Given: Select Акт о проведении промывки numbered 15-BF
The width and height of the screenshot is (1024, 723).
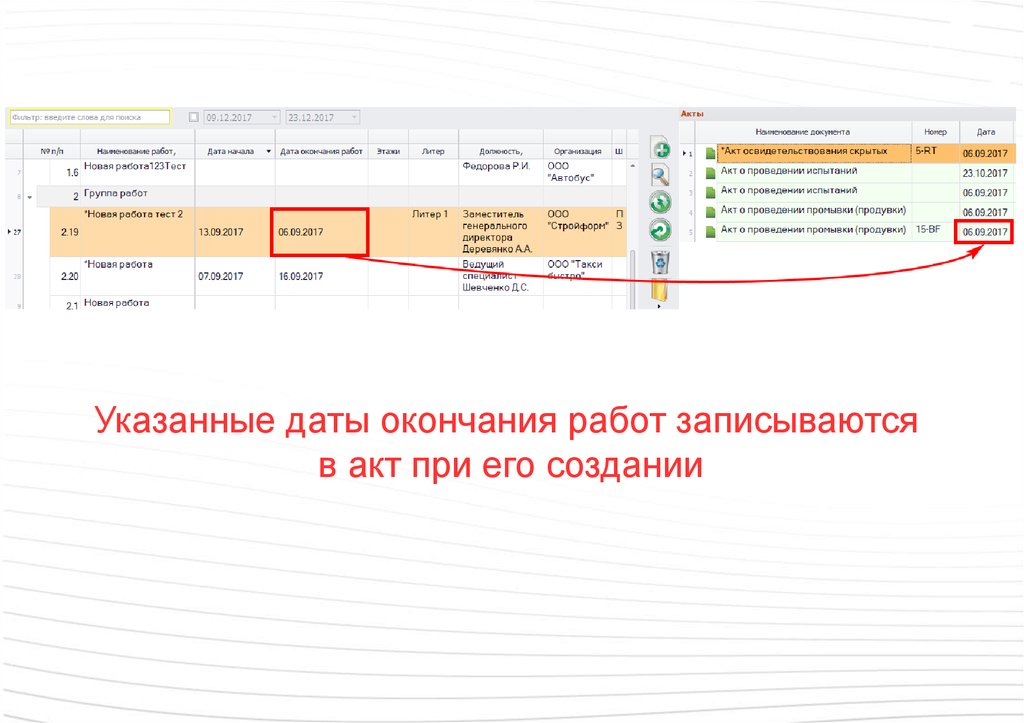Looking at the screenshot, I should (813, 230).
